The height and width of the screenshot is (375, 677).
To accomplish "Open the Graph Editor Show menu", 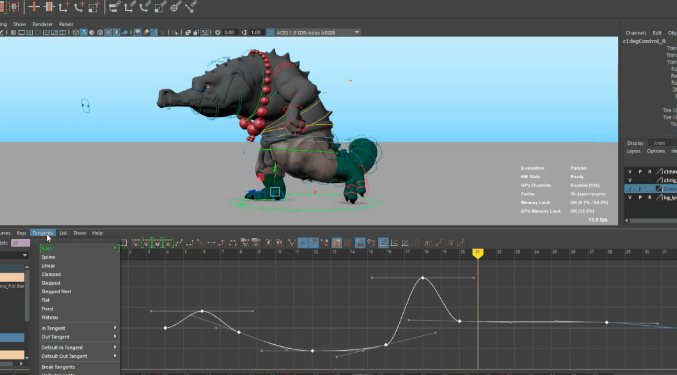I will point(79,233).
